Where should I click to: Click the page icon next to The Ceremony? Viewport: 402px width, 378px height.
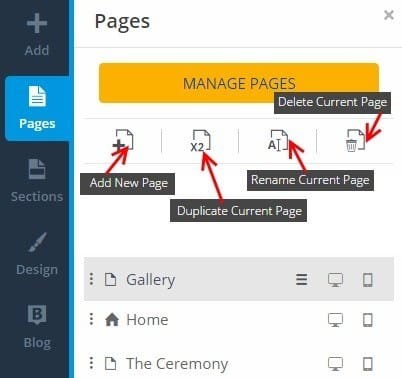[x=111, y=363]
